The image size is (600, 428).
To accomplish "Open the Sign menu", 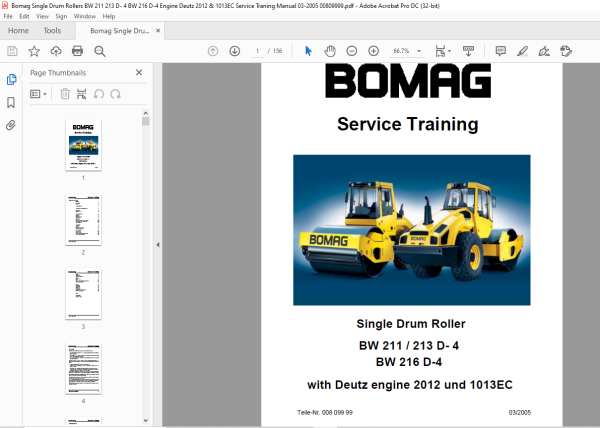I will click(61, 16).
